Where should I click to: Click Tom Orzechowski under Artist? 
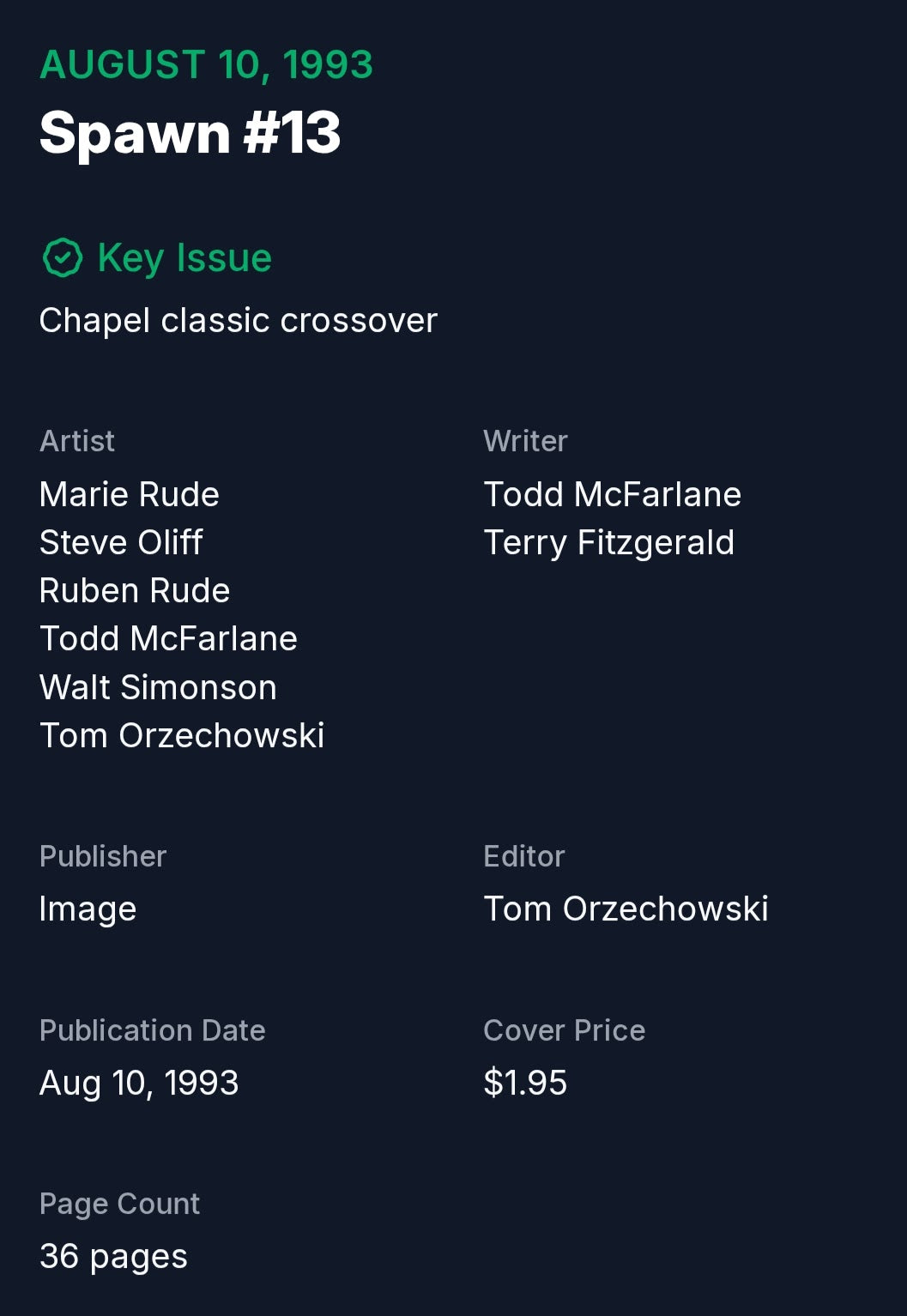tap(182, 736)
